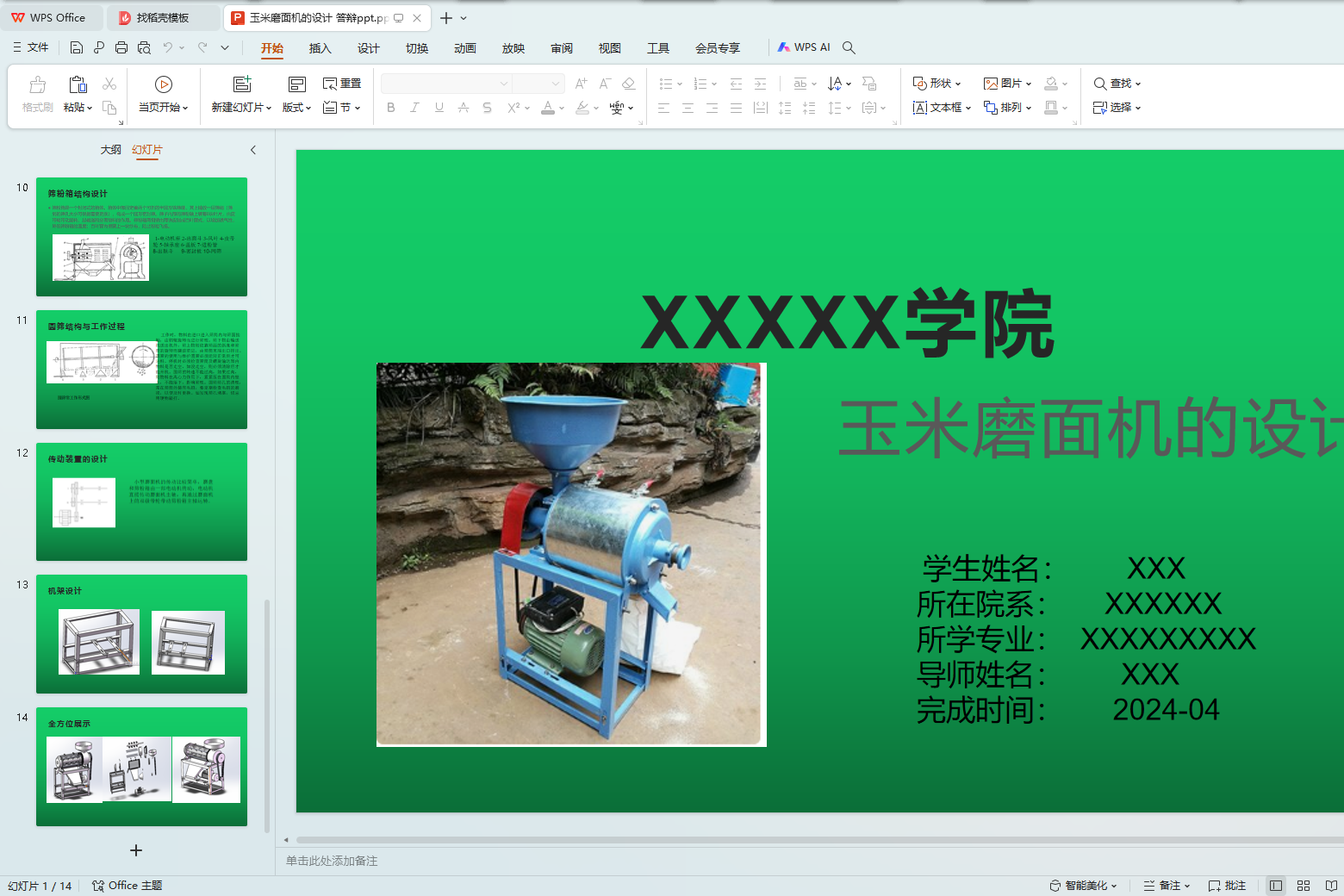Toggle Strikethrough formatting

[x=464, y=108]
